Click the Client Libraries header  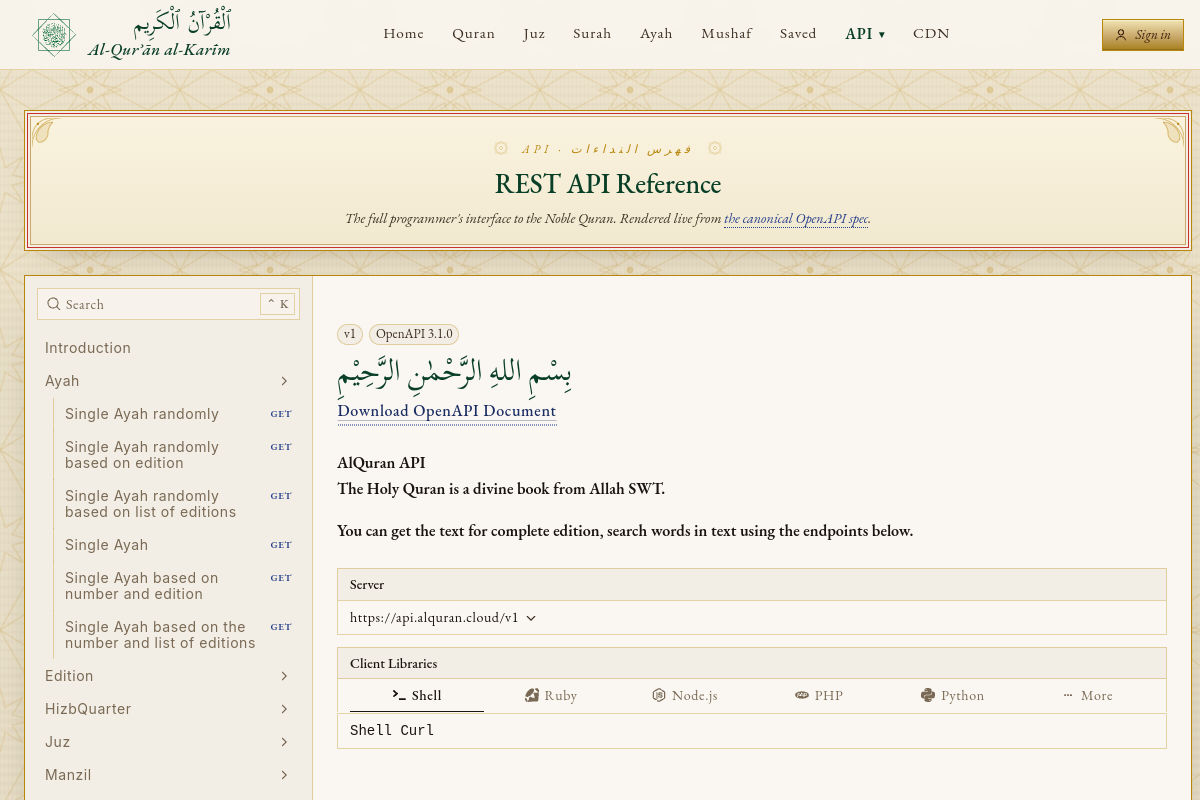752,663
